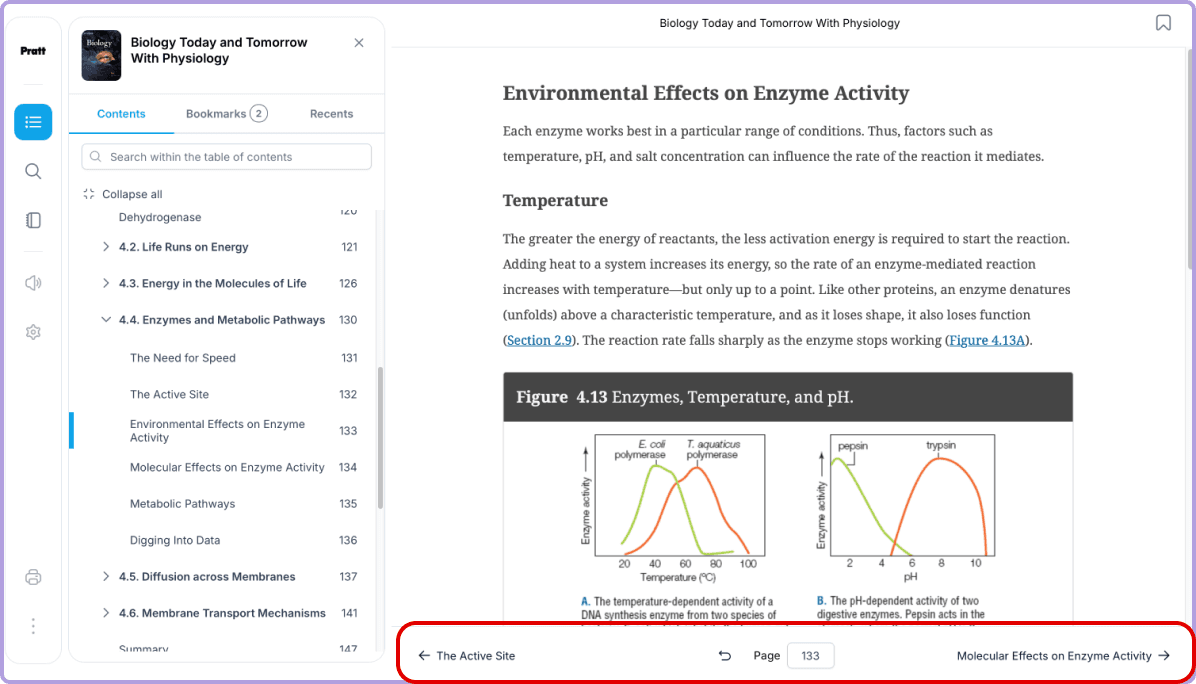Click the page number field
Screen dimensions: 1196x684
pyautogui.click(x=810, y=656)
